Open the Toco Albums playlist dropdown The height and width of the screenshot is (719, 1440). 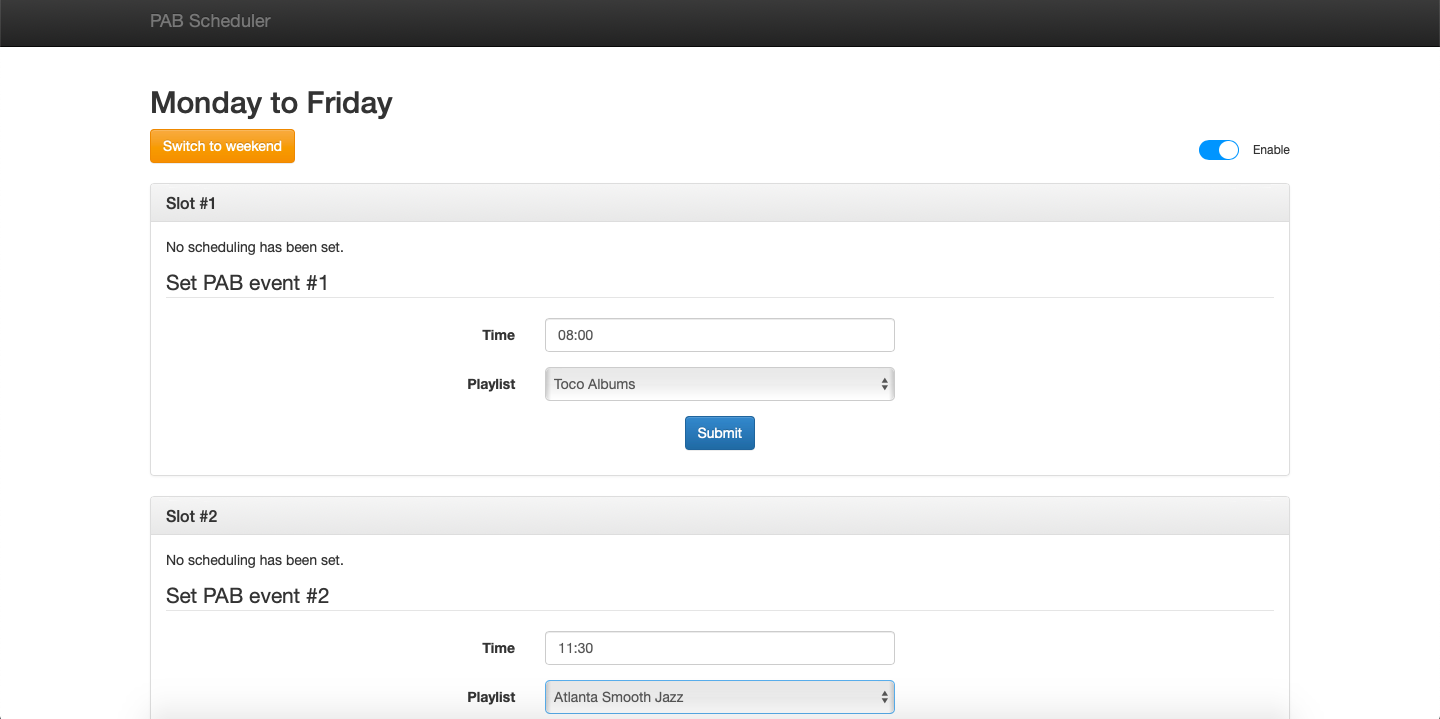pyautogui.click(x=719, y=384)
